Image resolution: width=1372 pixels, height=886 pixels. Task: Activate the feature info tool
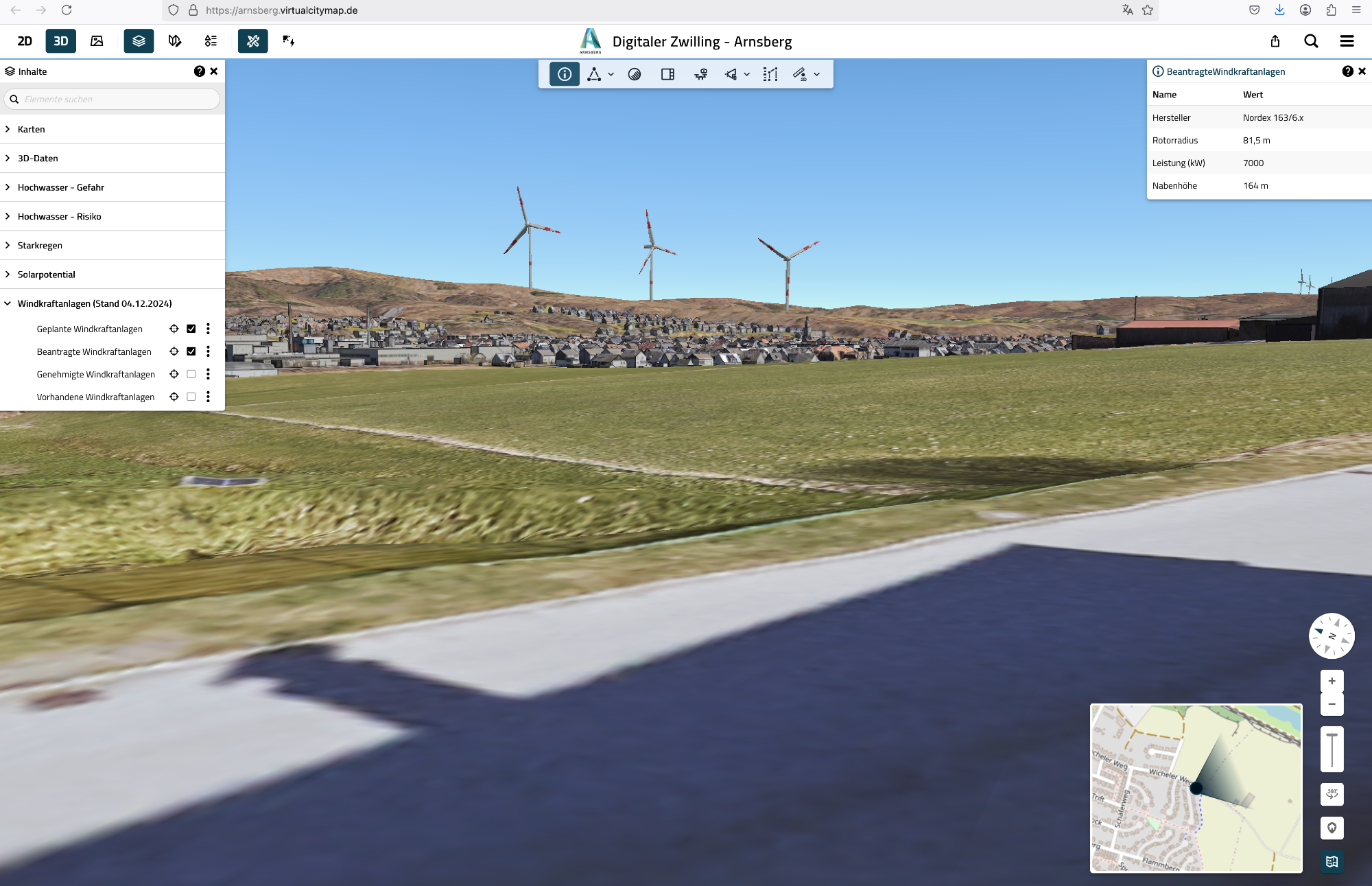[x=564, y=74]
